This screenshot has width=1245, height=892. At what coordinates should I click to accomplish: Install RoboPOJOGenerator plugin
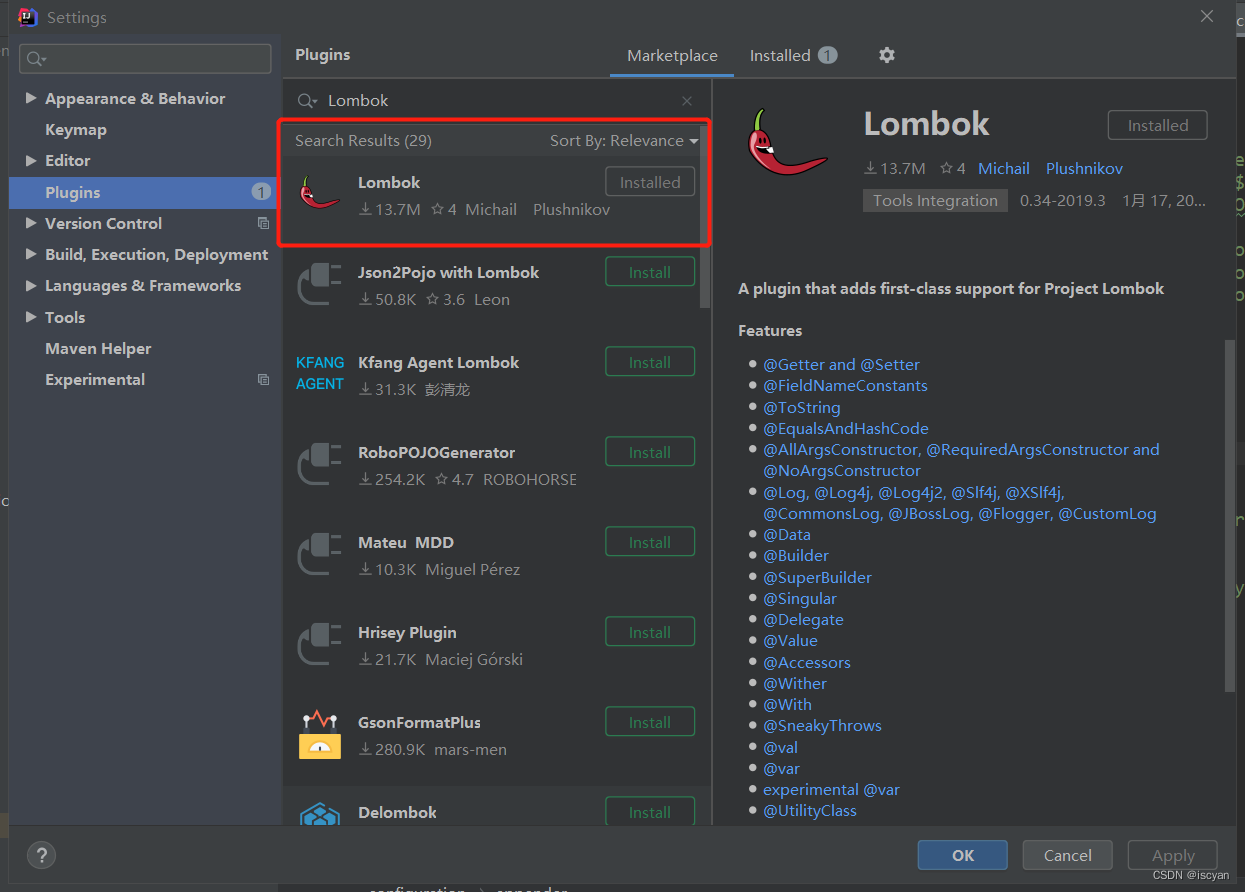point(650,452)
